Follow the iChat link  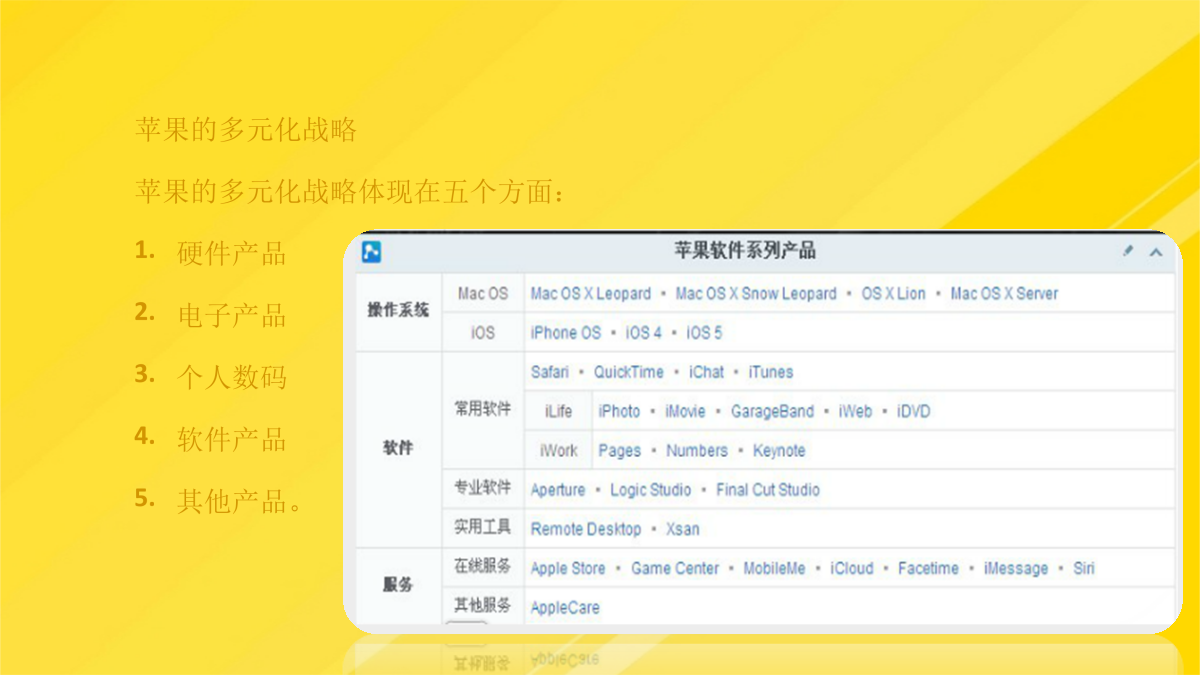[706, 372]
